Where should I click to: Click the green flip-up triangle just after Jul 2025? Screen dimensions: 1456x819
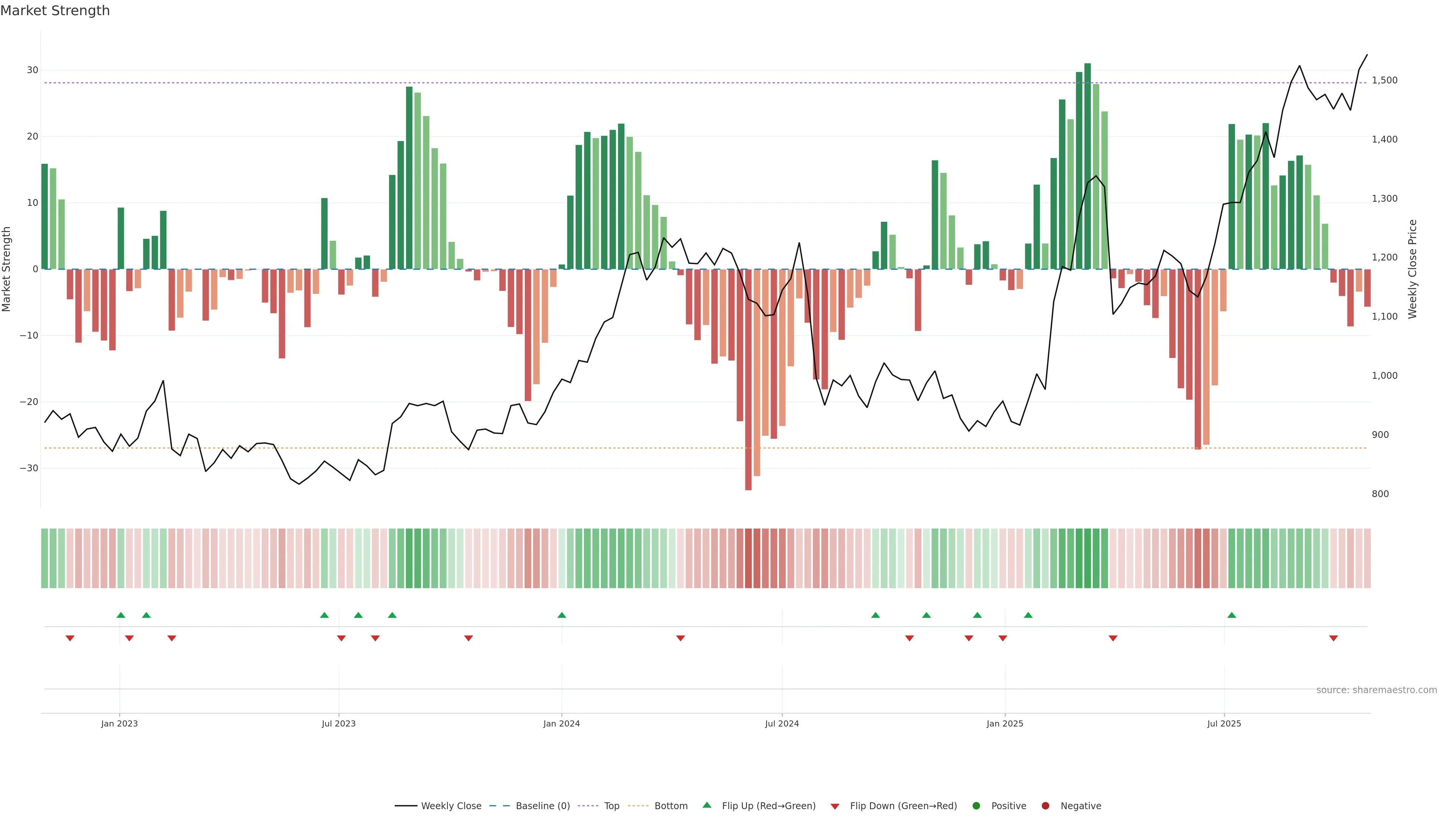click(1232, 615)
